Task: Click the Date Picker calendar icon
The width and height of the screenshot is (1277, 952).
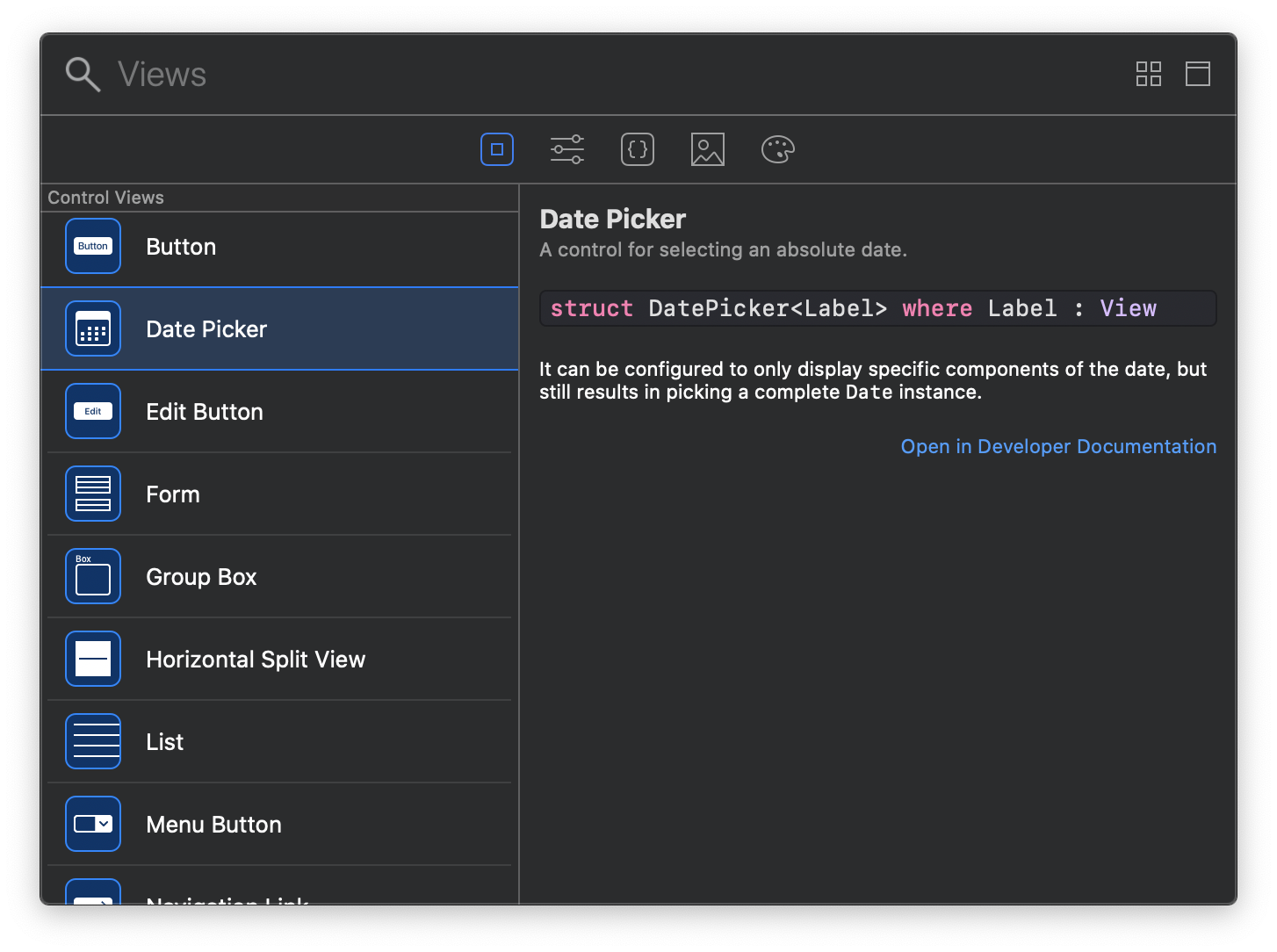Action: (x=93, y=329)
